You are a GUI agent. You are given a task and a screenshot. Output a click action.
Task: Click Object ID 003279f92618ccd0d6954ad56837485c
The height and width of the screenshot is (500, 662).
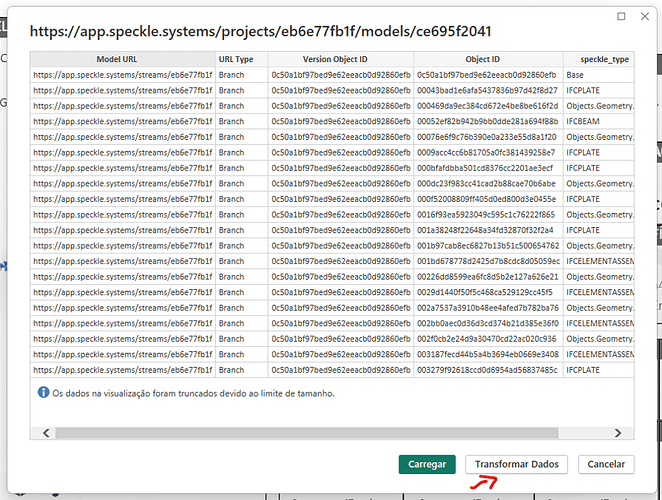488,370
